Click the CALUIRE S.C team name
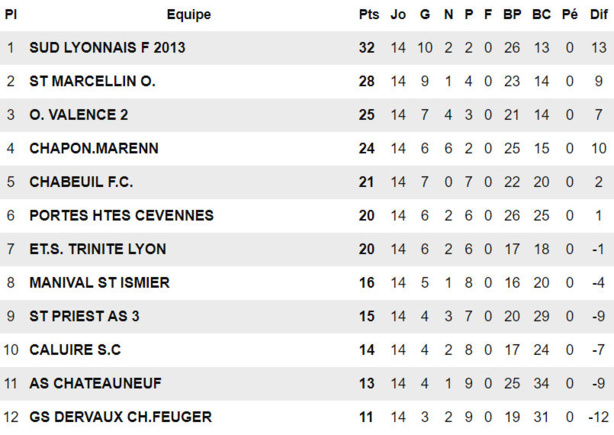This screenshot has width=614, height=435. point(75,350)
